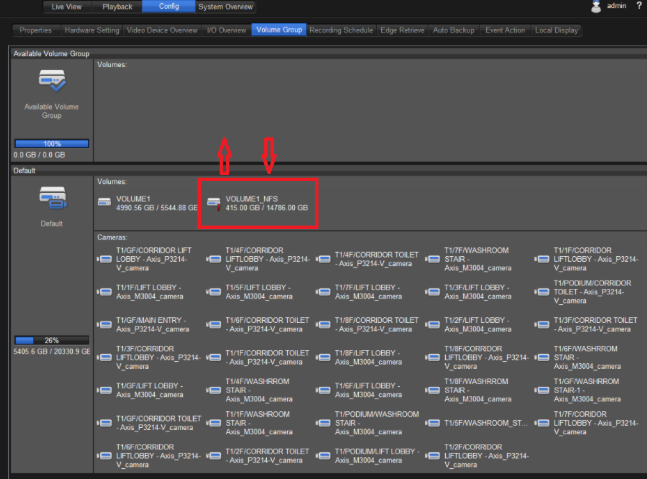Click the admin user icon
647x479 pixels.
click(596, 7)
